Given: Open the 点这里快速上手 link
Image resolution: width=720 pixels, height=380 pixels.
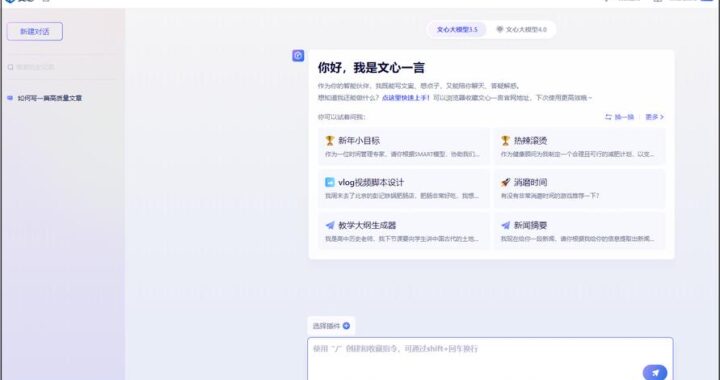Looking at the screenshot, I should click(406, 98).
